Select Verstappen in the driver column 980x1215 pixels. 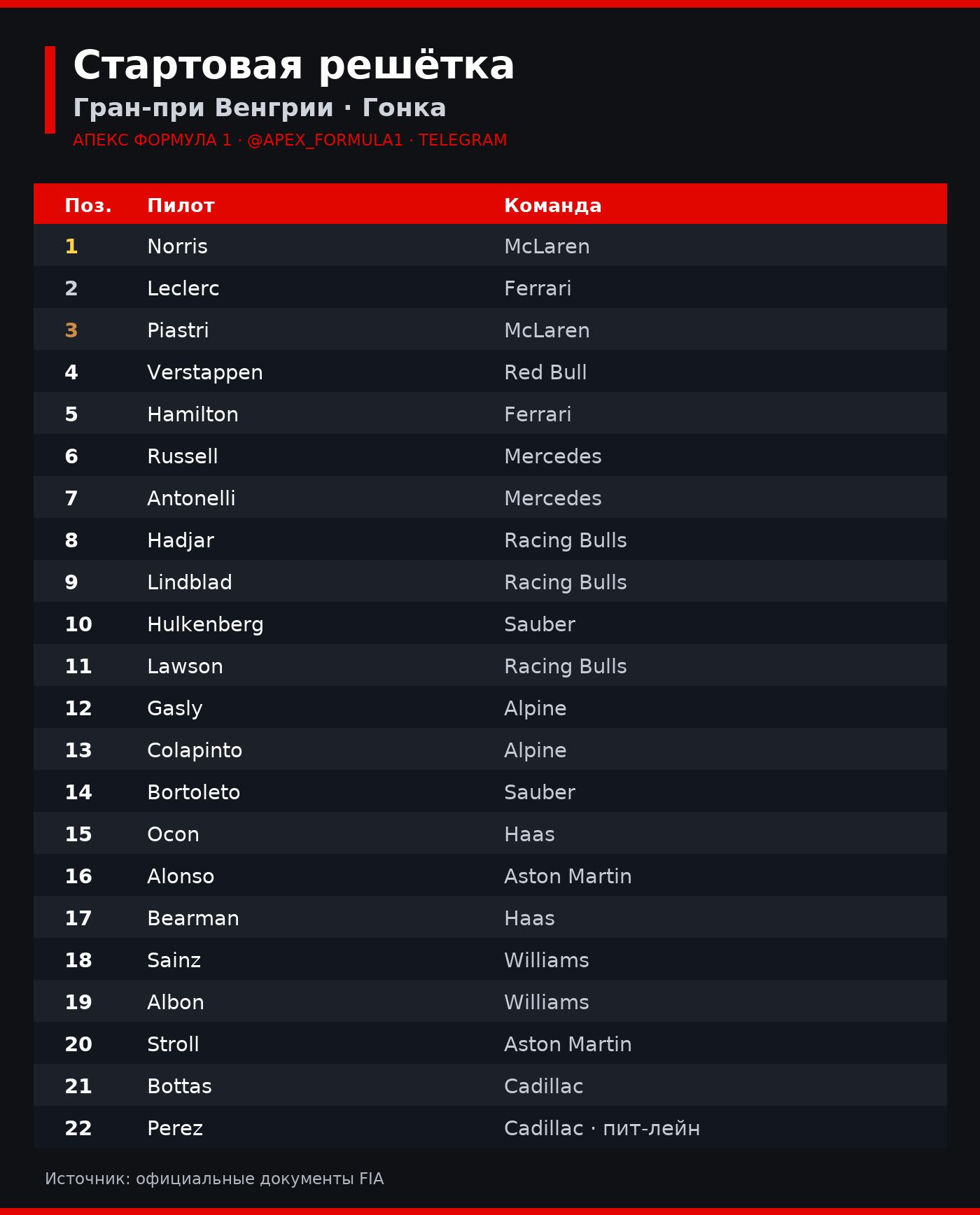coord(205,372)
